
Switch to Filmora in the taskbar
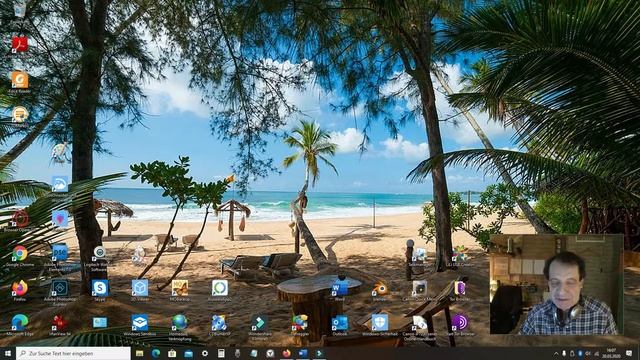point(319,353)
